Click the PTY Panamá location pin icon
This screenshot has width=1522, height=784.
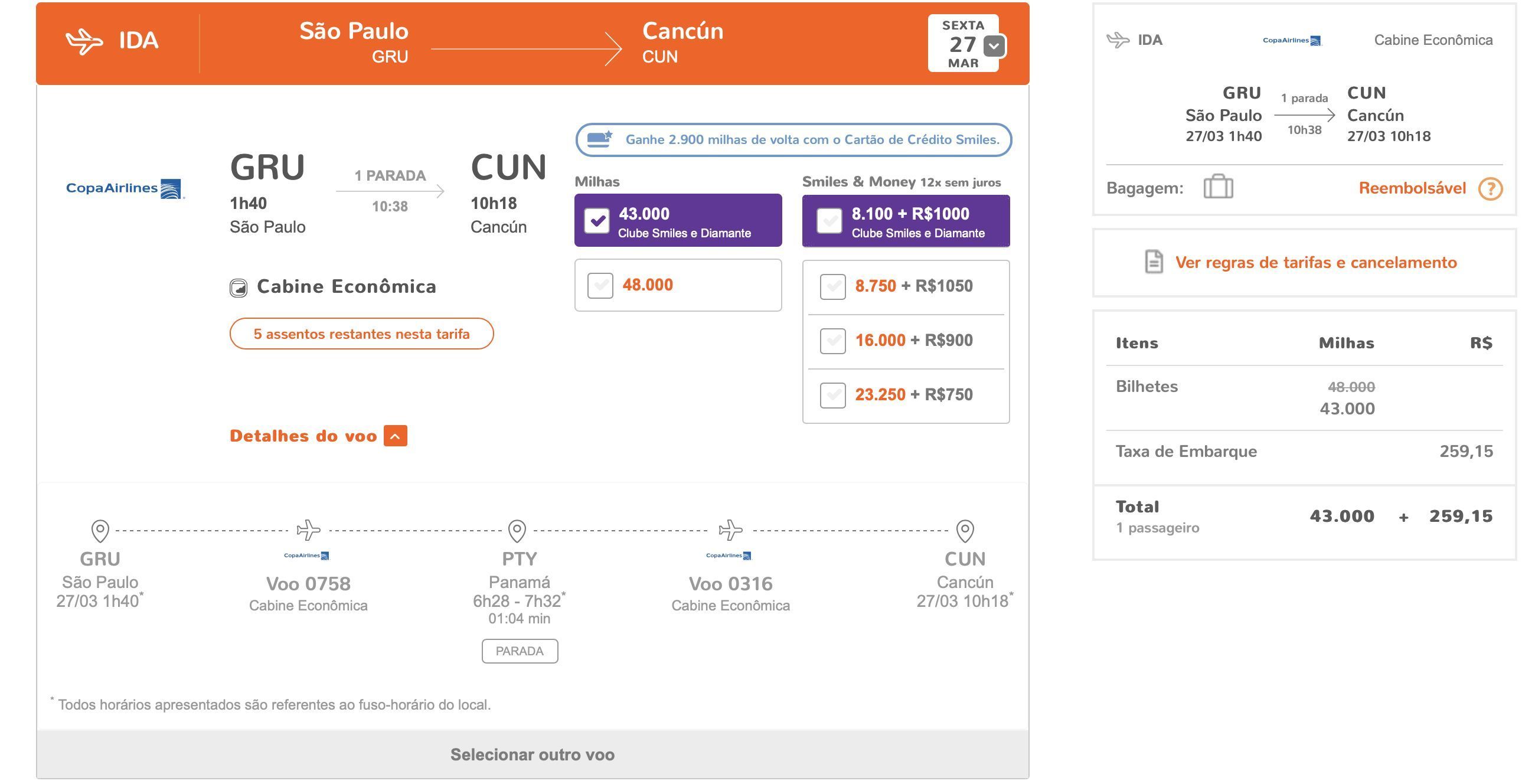(517, 531)
